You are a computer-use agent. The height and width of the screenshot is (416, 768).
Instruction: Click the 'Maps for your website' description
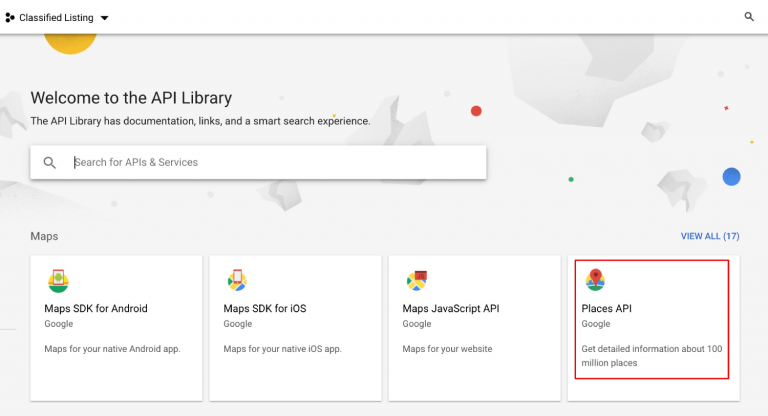click(447, 349)
